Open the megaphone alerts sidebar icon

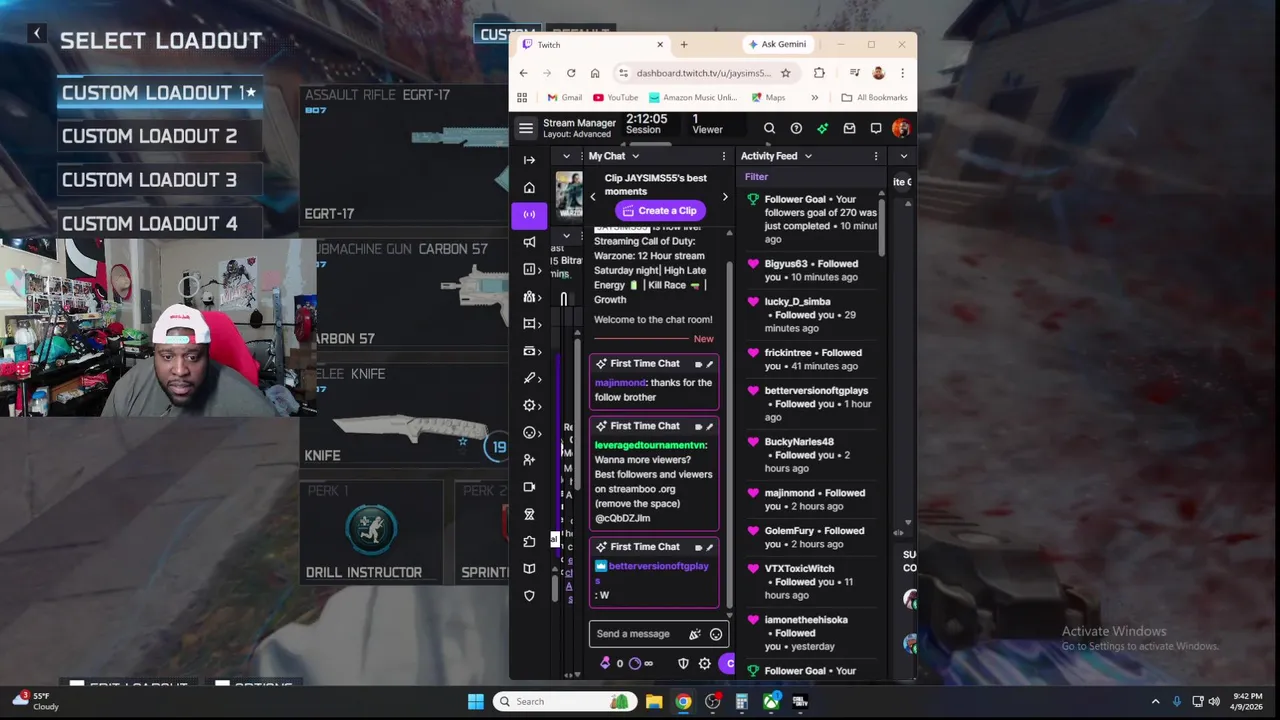point(529,242)
